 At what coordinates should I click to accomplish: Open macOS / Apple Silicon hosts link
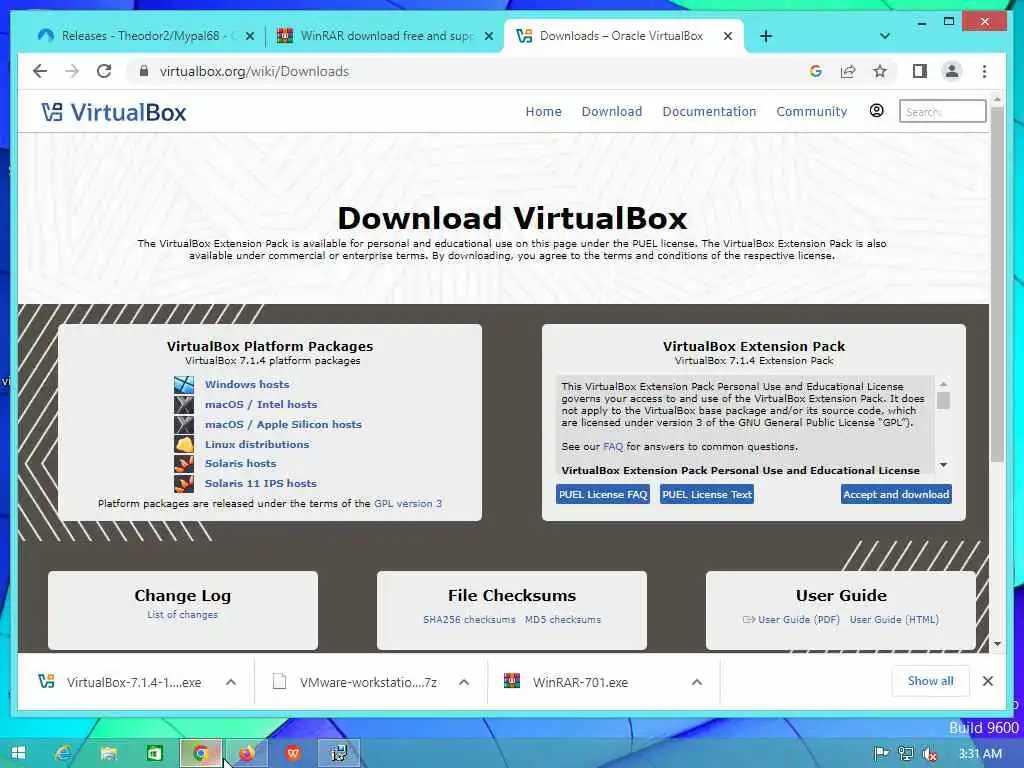pos(283,424)
